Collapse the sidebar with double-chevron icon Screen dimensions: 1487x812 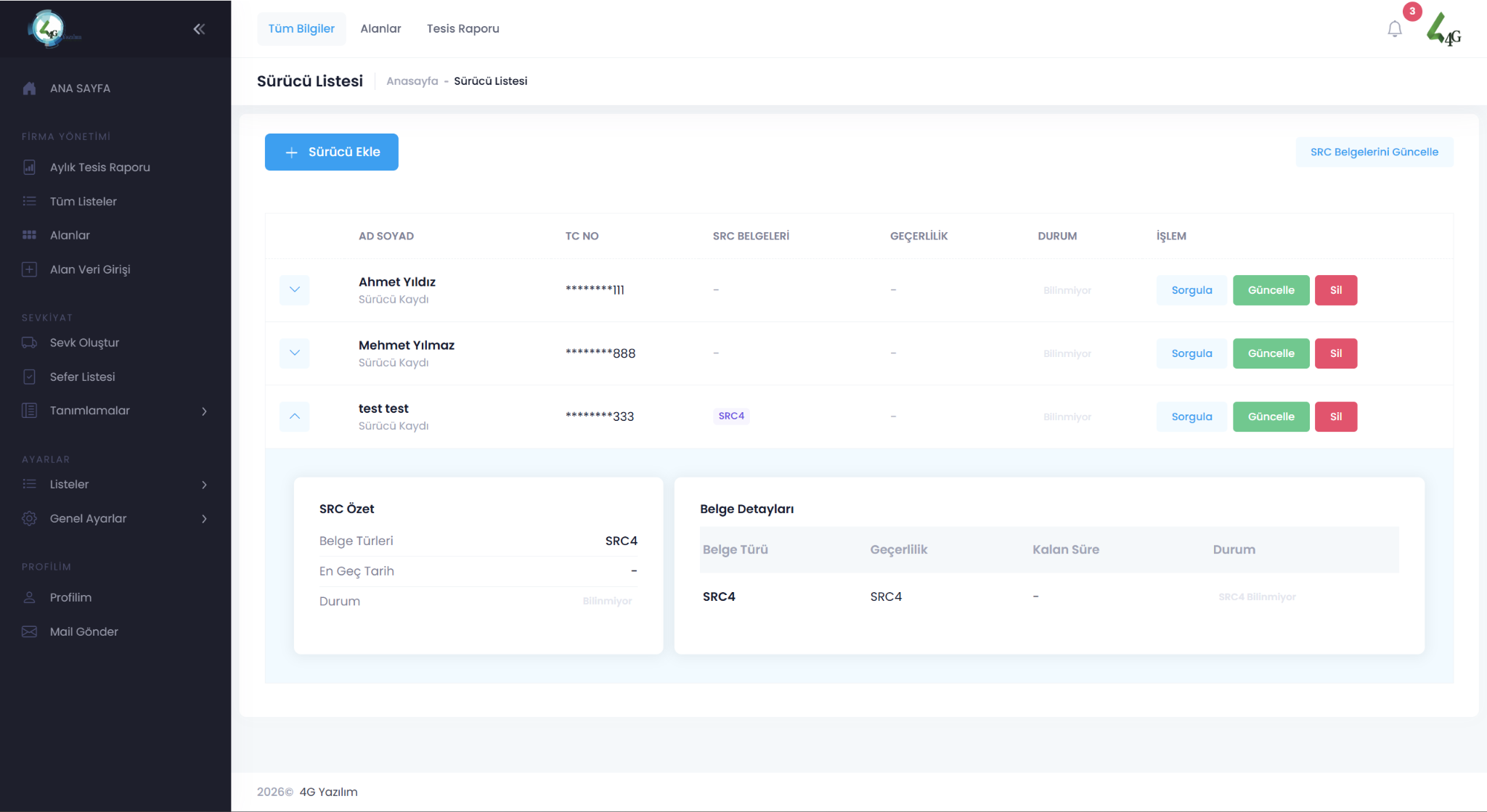coord(199,29)
